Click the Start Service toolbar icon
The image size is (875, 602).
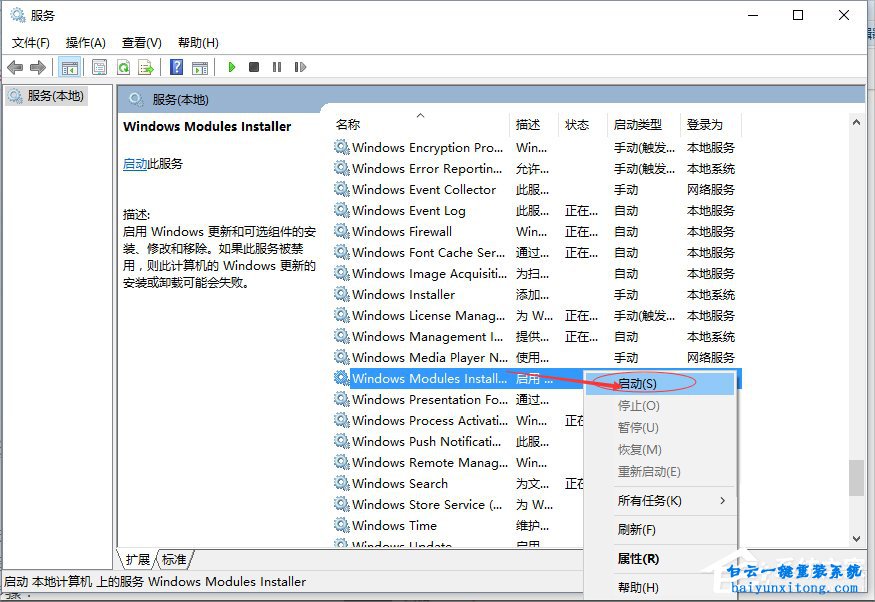(x=230, y=67)
